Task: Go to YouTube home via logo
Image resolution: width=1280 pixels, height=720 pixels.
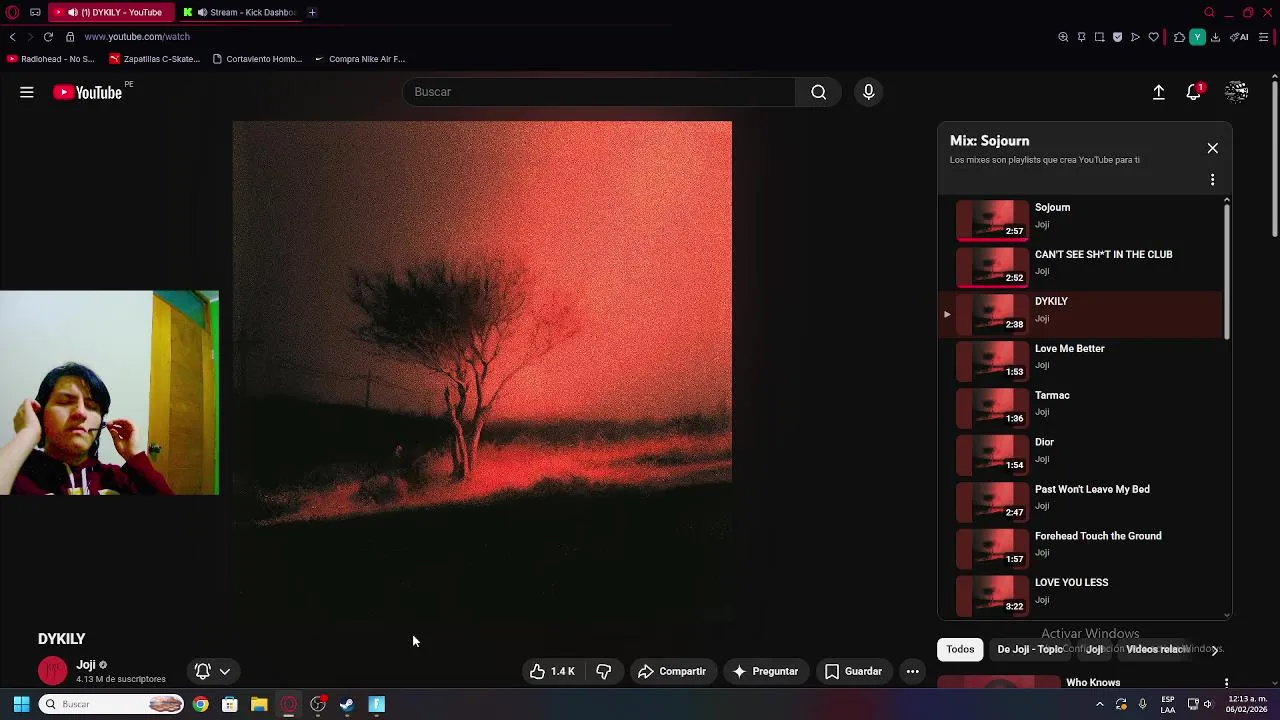Action: coord(87,92)
